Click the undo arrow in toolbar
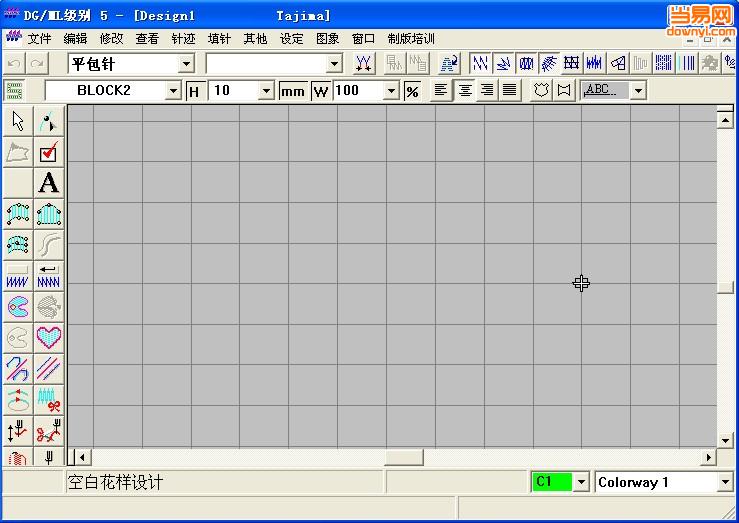 [x=14, y=64]
